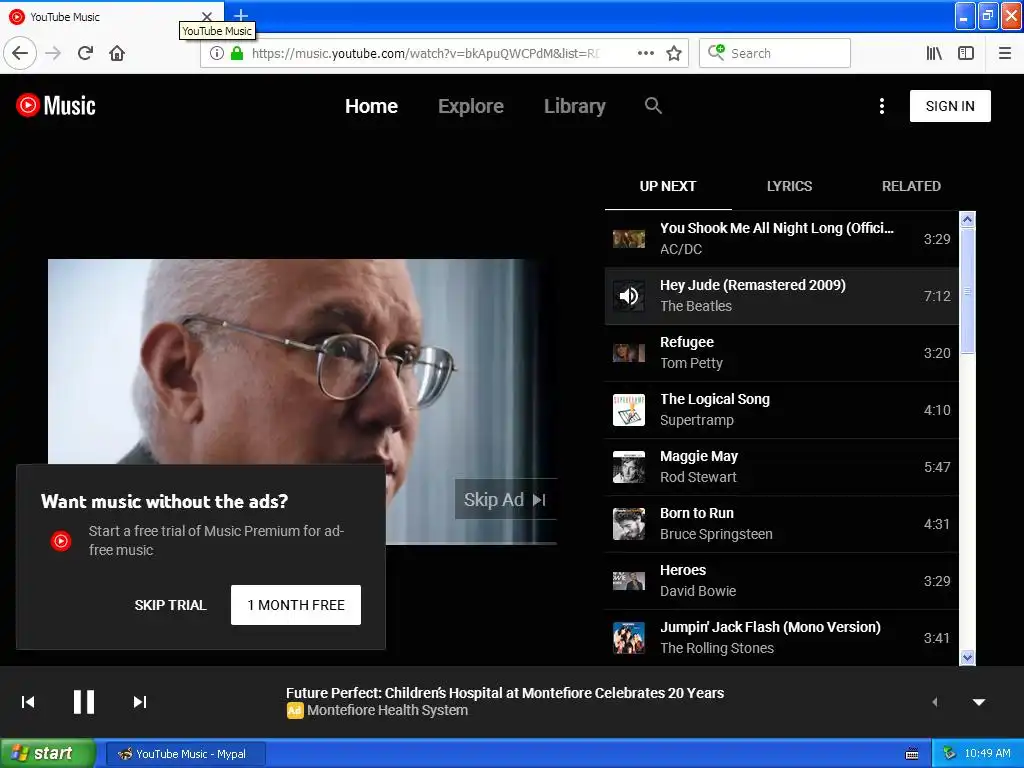1024x768 pixels.
Task: Collapse the player page with down arrow
Action: tap(978, 702)
